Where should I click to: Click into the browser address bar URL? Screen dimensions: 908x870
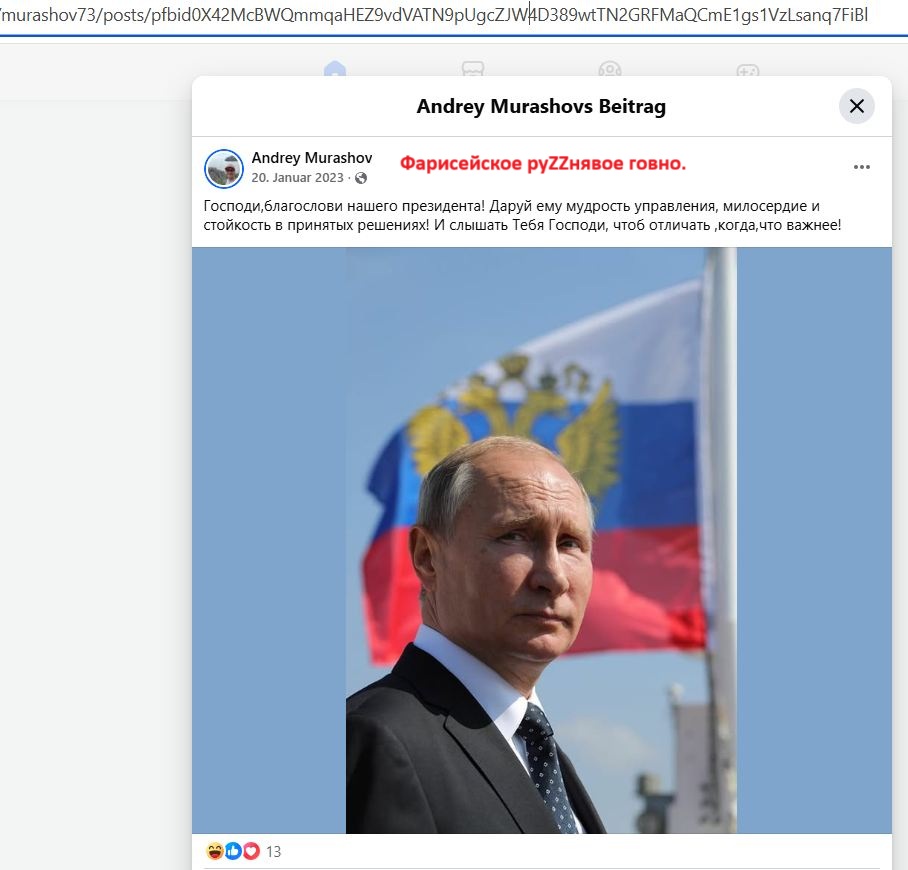434,15
